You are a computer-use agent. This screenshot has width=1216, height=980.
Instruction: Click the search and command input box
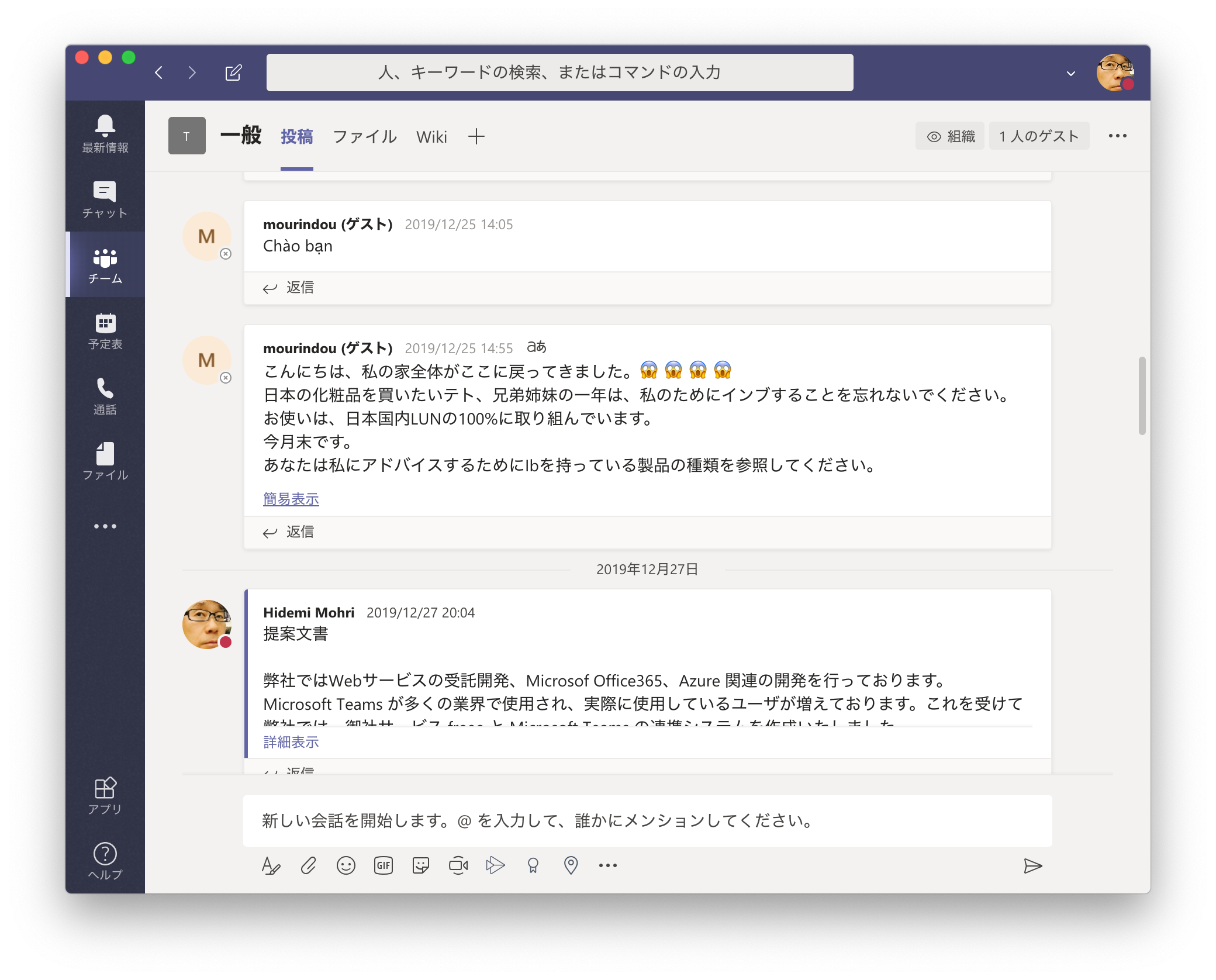click(559, 73)
